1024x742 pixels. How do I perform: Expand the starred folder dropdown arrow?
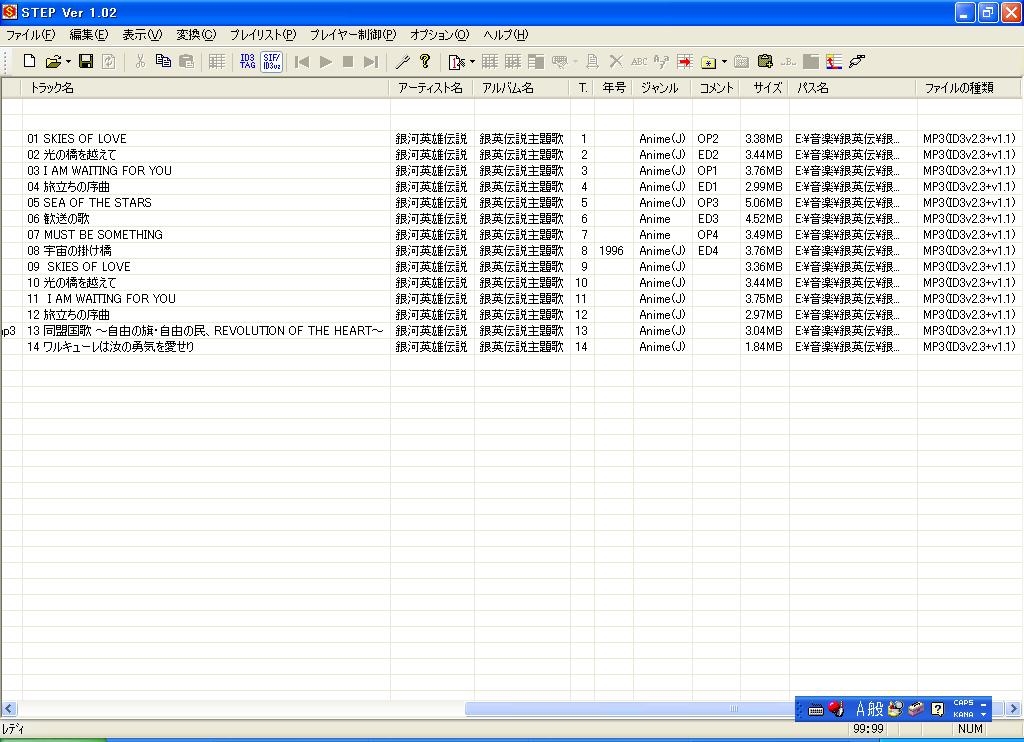click(x=724, y=62)
